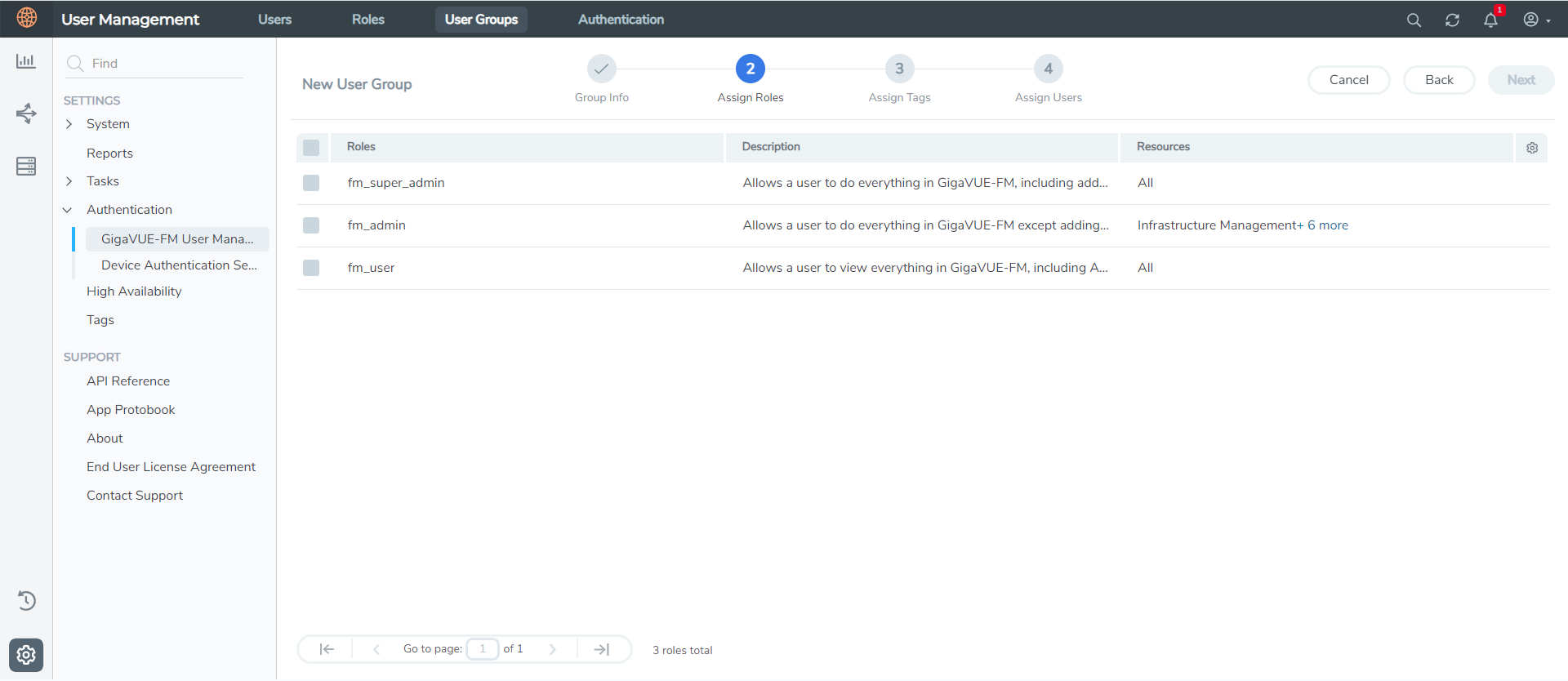Switch to the Users tab

pyautogui.click(x=274, y=20)
